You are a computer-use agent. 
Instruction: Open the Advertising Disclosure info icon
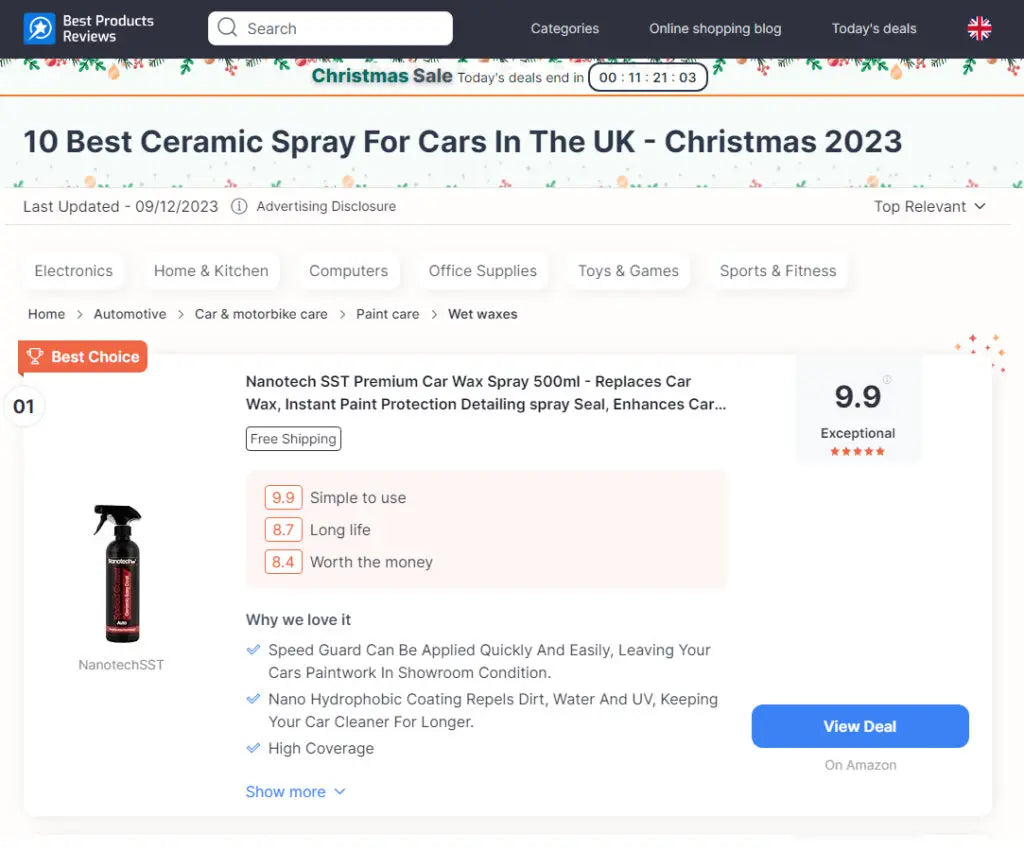click(238, 206)
